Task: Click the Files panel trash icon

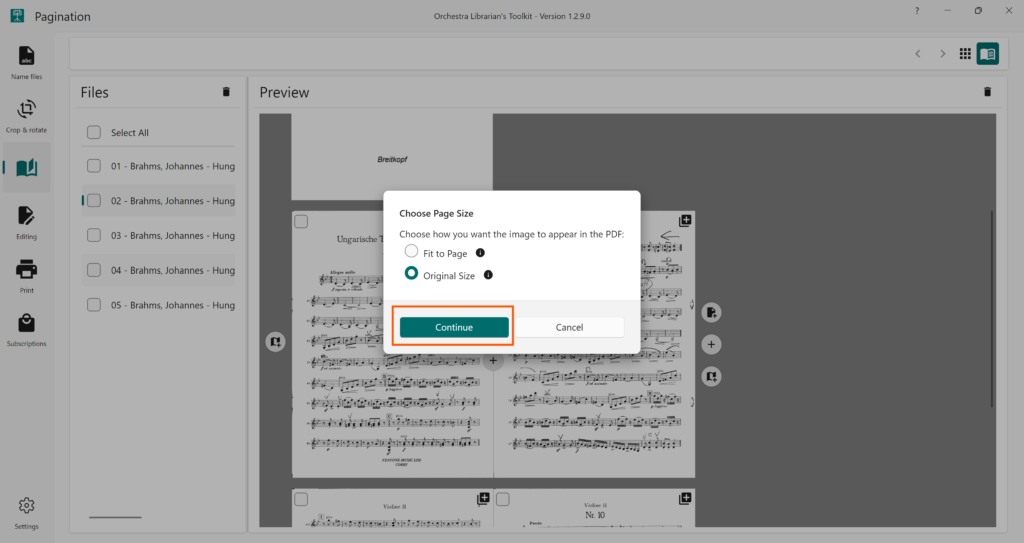Action: (x=226, y=92)
